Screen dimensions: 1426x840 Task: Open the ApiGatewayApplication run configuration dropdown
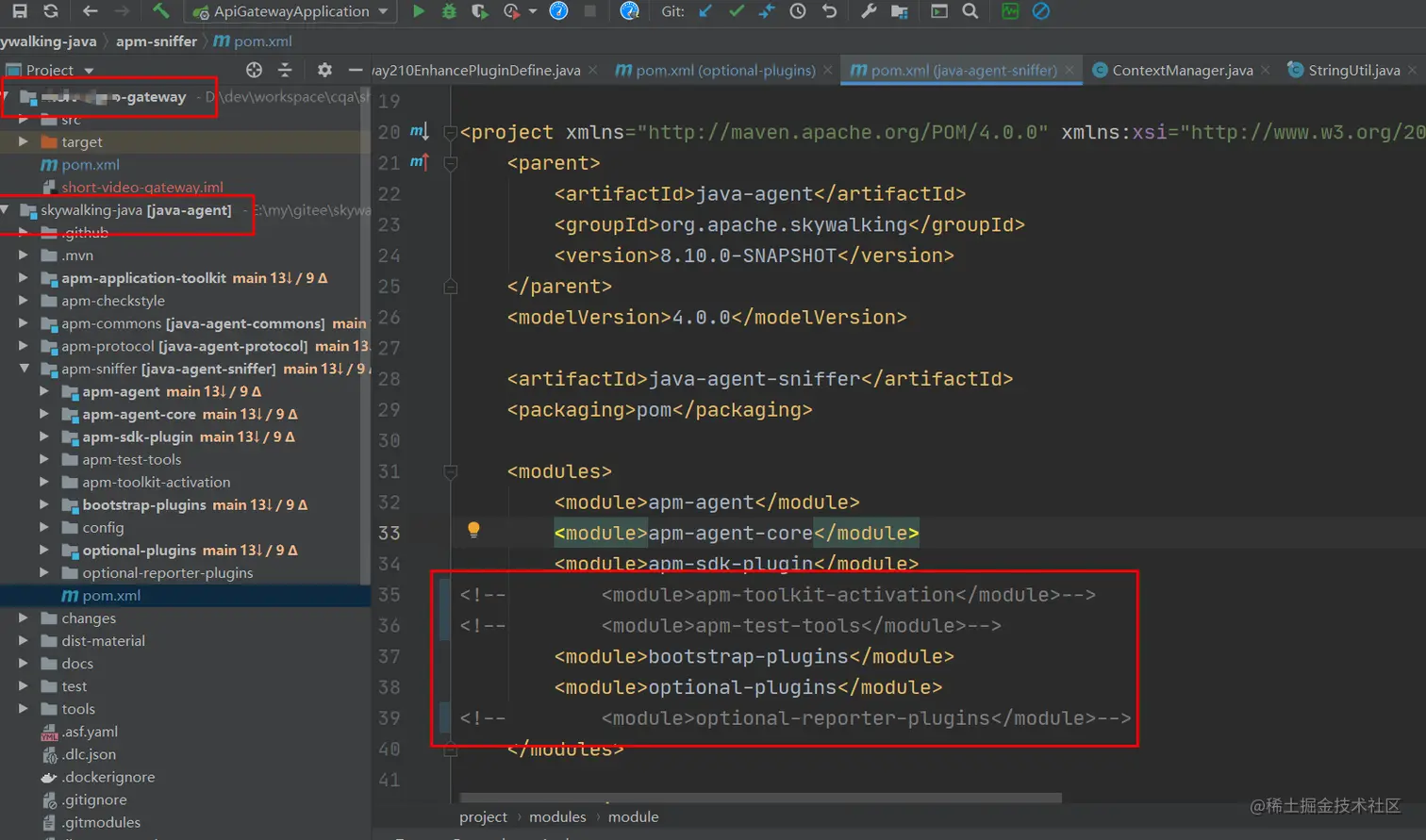pos(290,11)
